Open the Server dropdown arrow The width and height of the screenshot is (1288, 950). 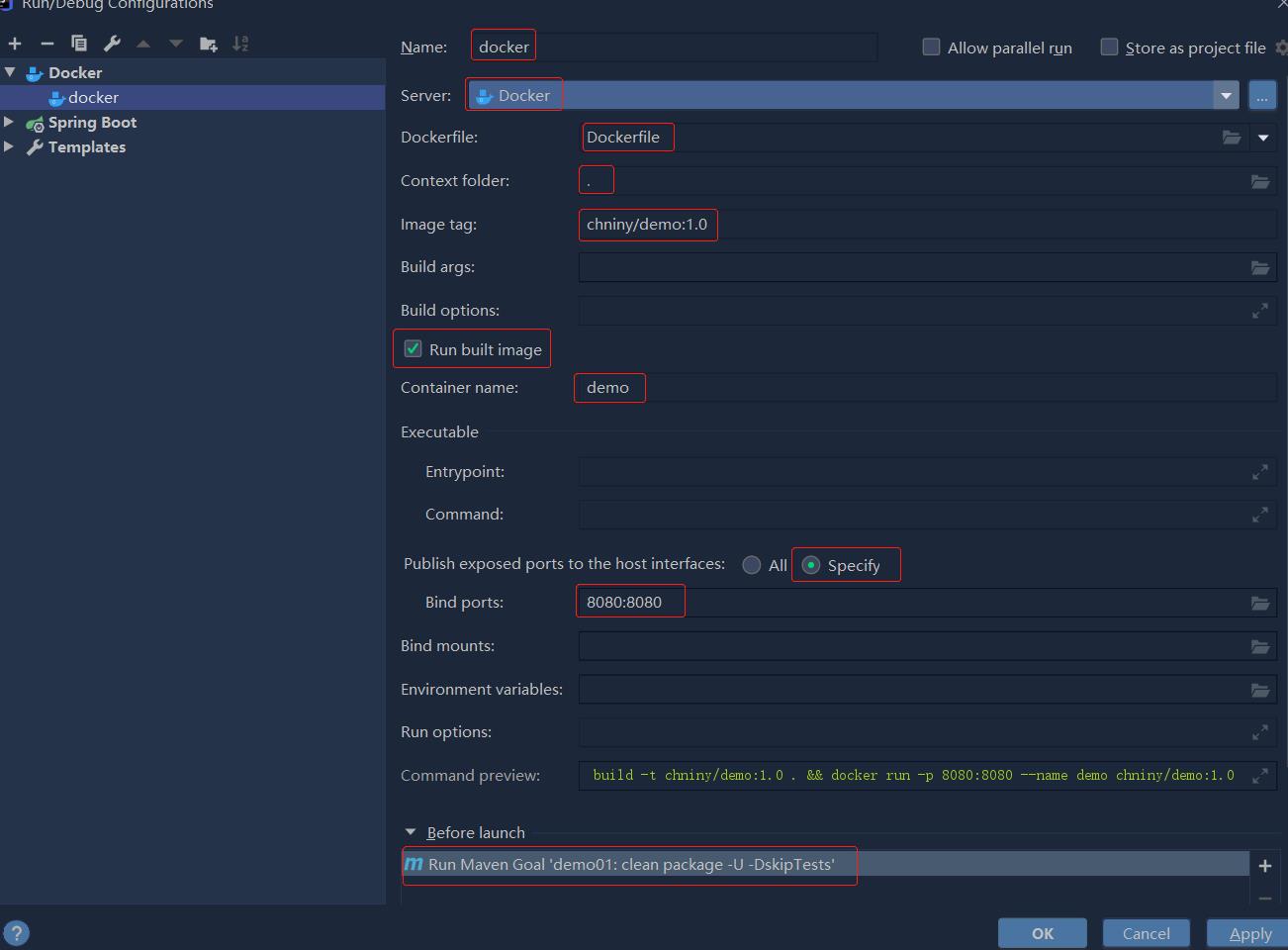(x=1226, y=96)
